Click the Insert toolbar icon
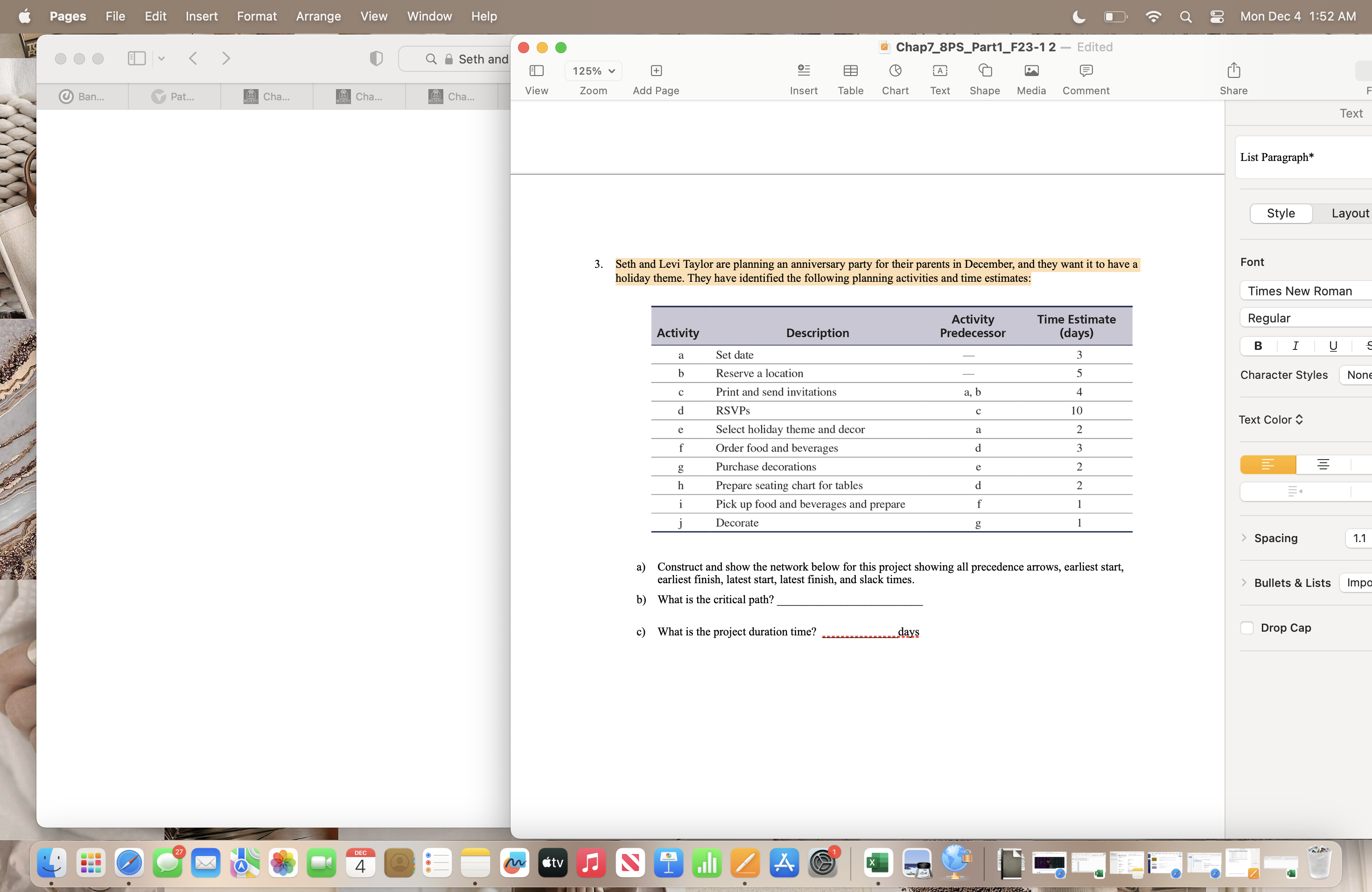Viewport: 1372px width, 892px height. coord(803,71)
